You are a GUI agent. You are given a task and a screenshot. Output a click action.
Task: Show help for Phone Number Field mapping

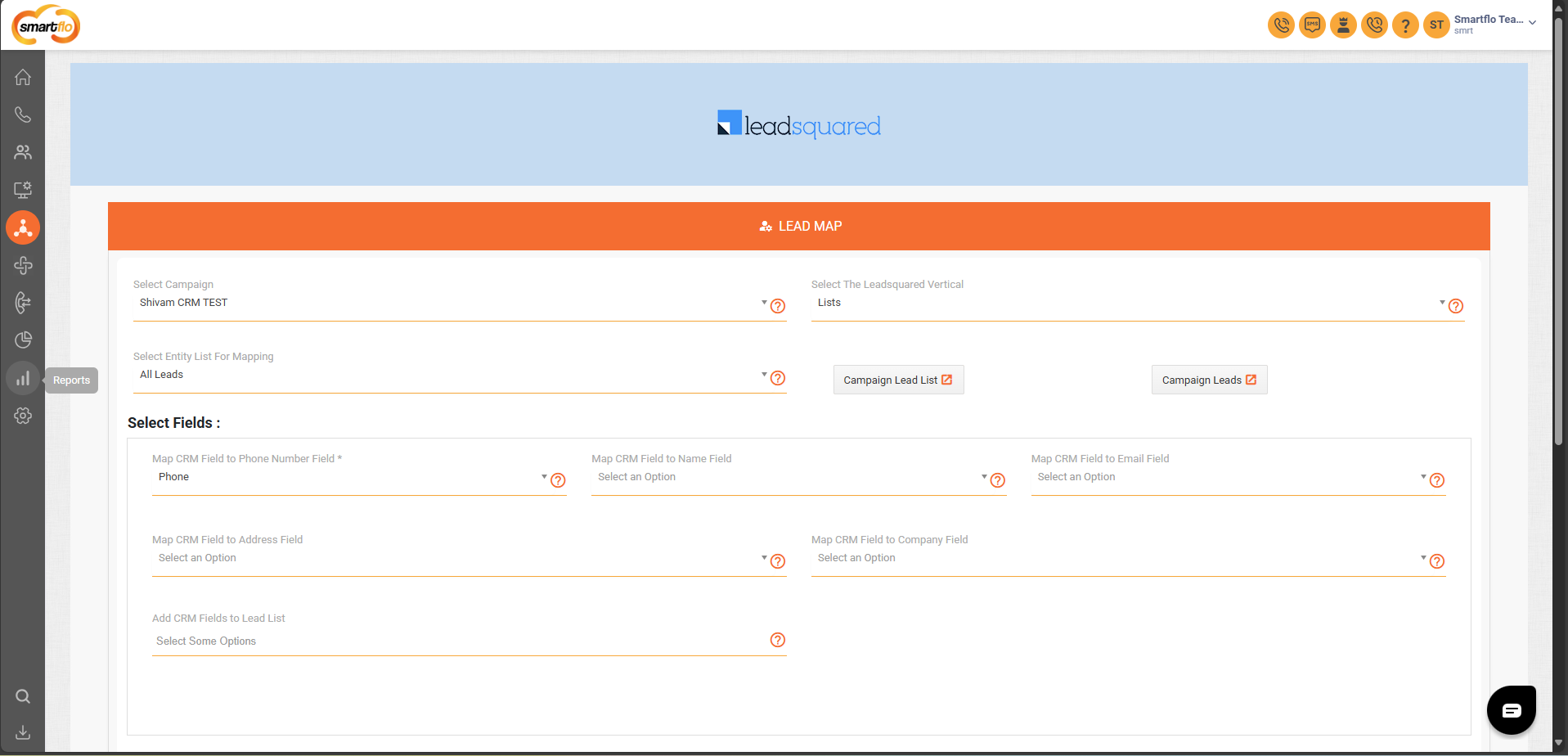(x=558, y=480)
